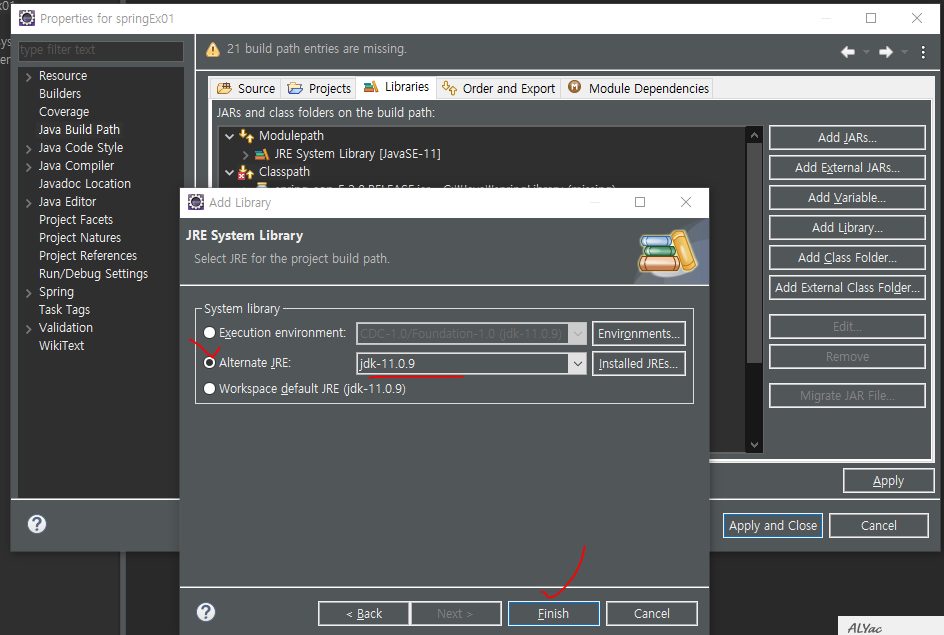The image size is (944, 635).
Task: Click Add External JARs... button
Action: 847,167
